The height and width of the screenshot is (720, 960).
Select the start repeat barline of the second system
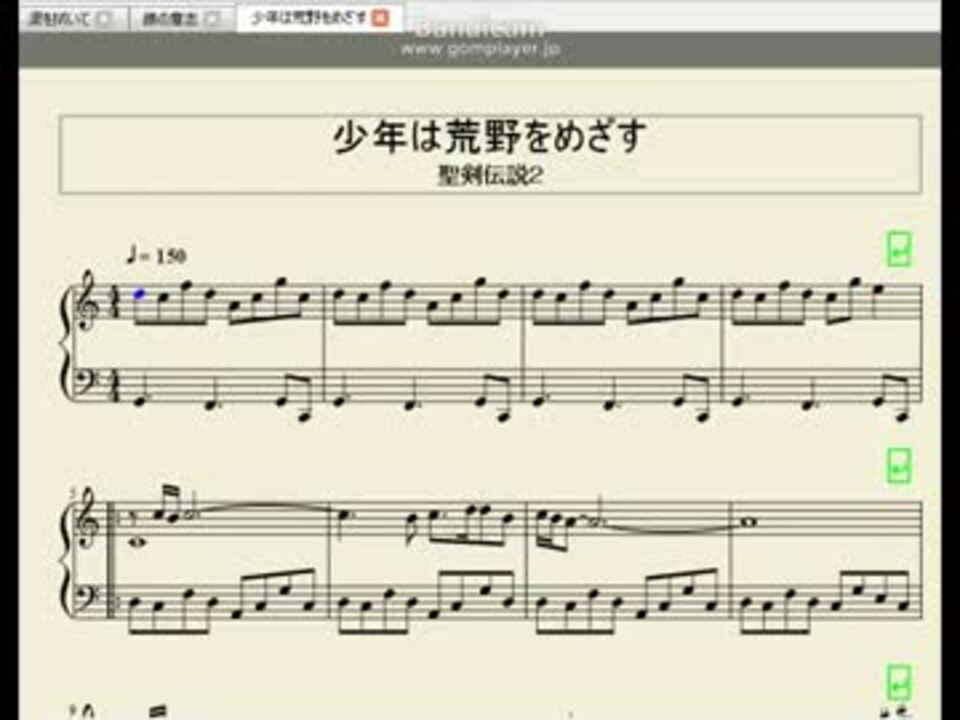pyautogui.click(x=114, y=558)
